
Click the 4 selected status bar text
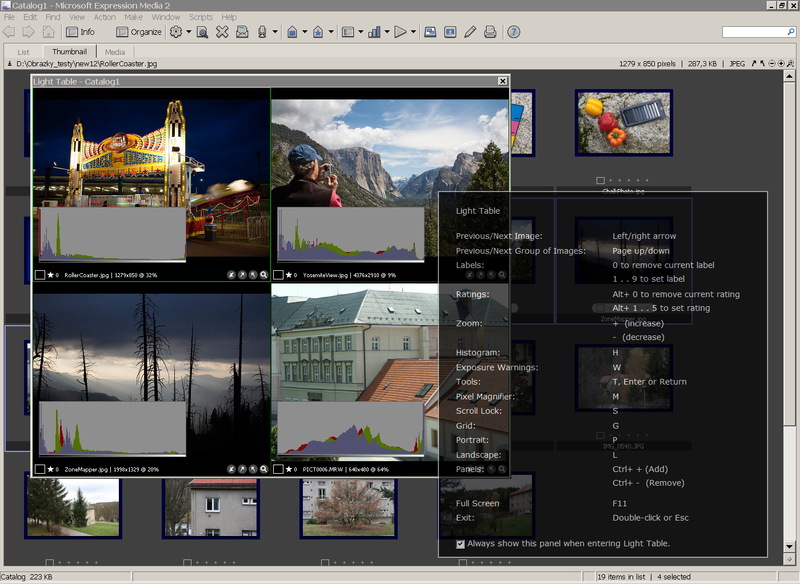(673, 577)
